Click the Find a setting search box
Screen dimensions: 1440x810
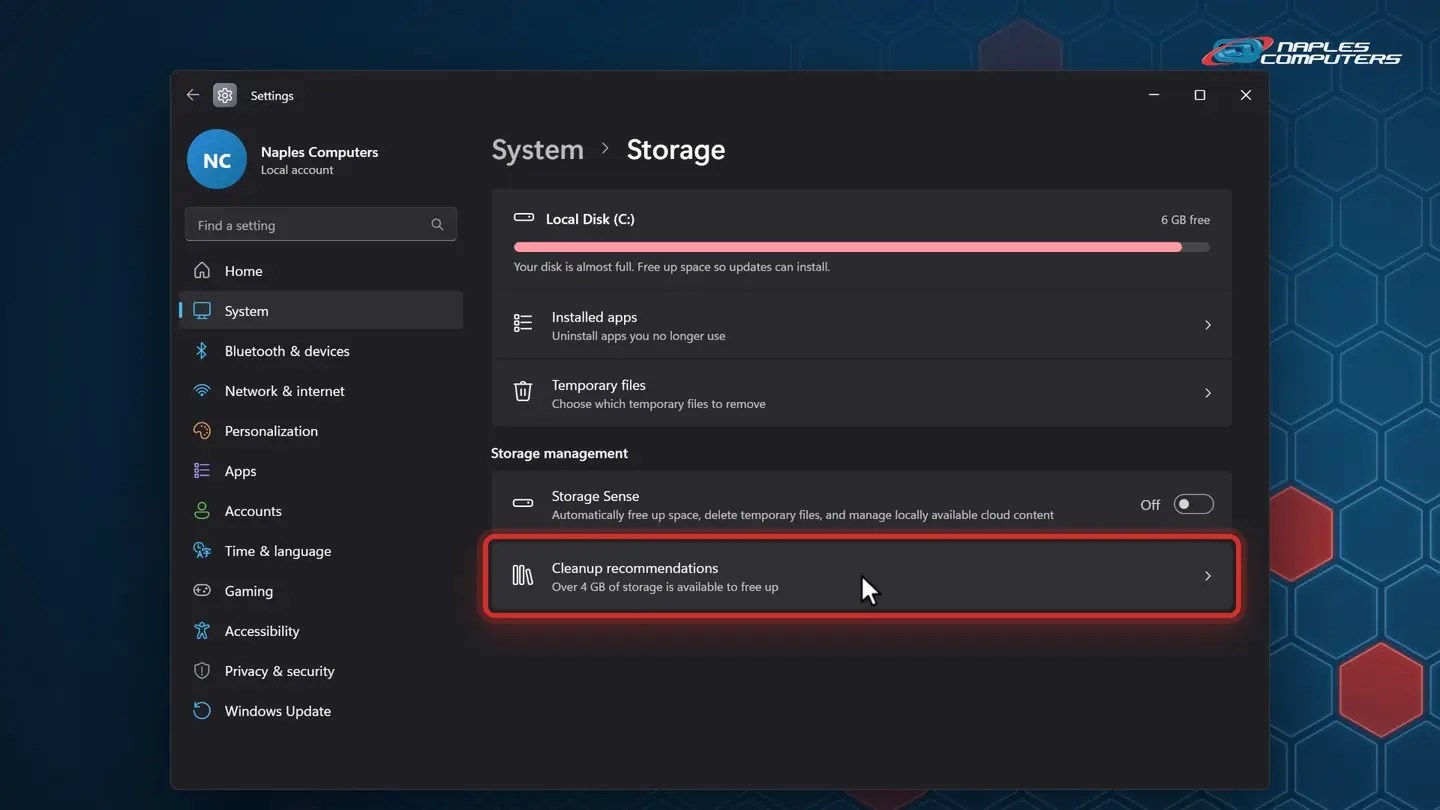tap(321, 225)
